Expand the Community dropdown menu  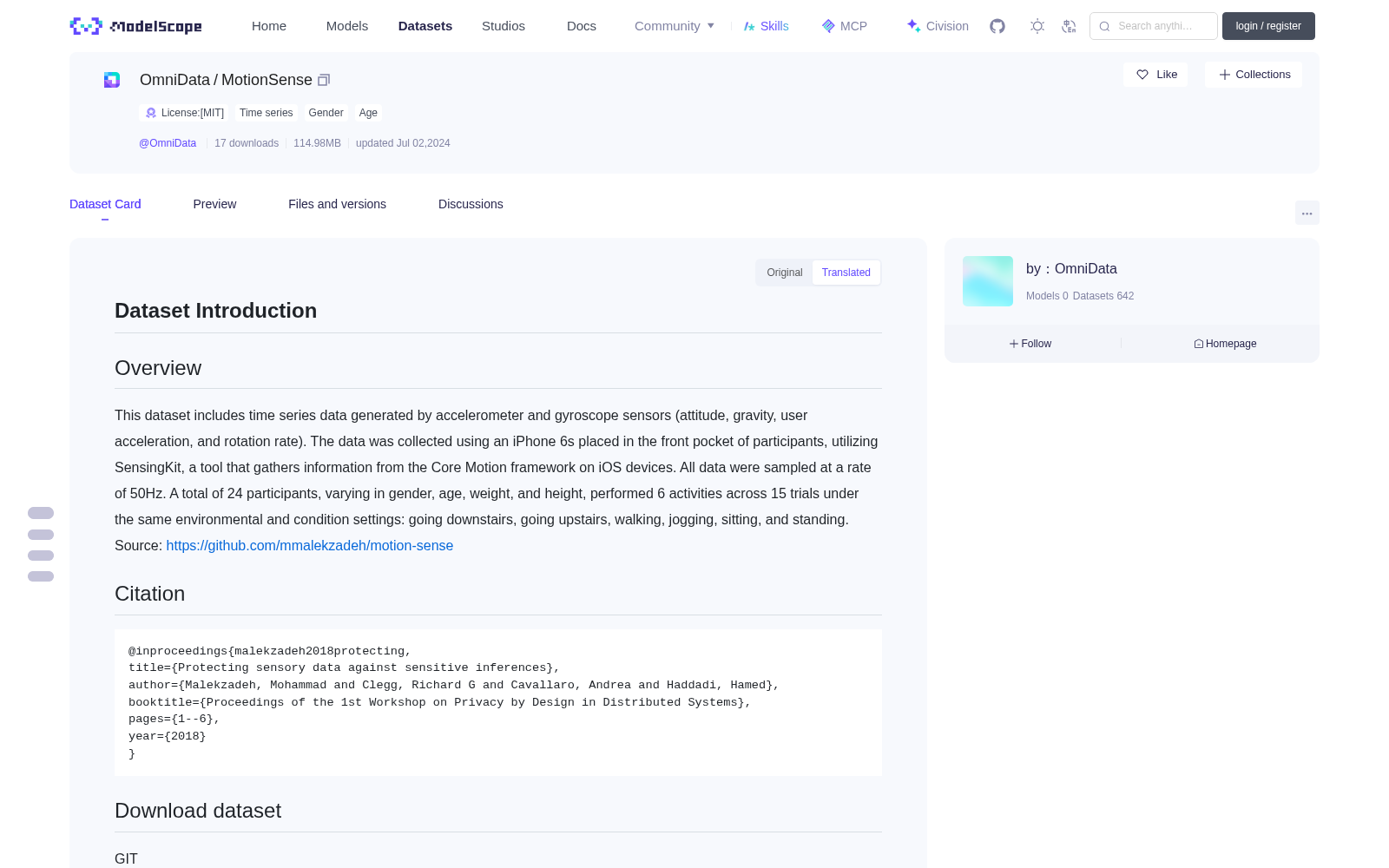pos(675,26)
